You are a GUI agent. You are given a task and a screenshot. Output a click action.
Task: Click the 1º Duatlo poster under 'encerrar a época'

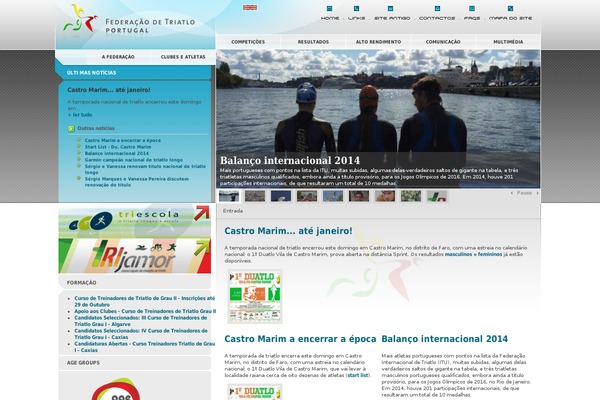coord(255,392)
